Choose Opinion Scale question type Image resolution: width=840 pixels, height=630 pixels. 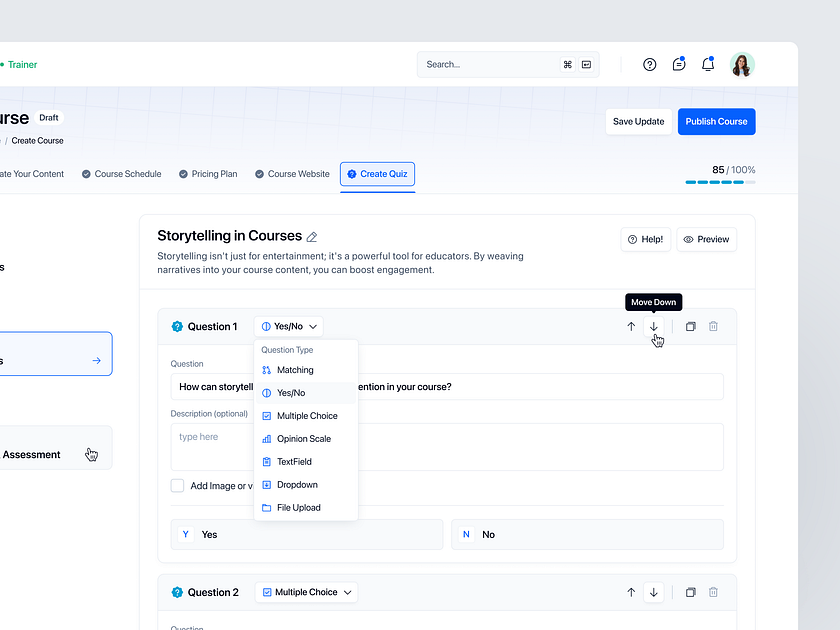tap(305, 439)
